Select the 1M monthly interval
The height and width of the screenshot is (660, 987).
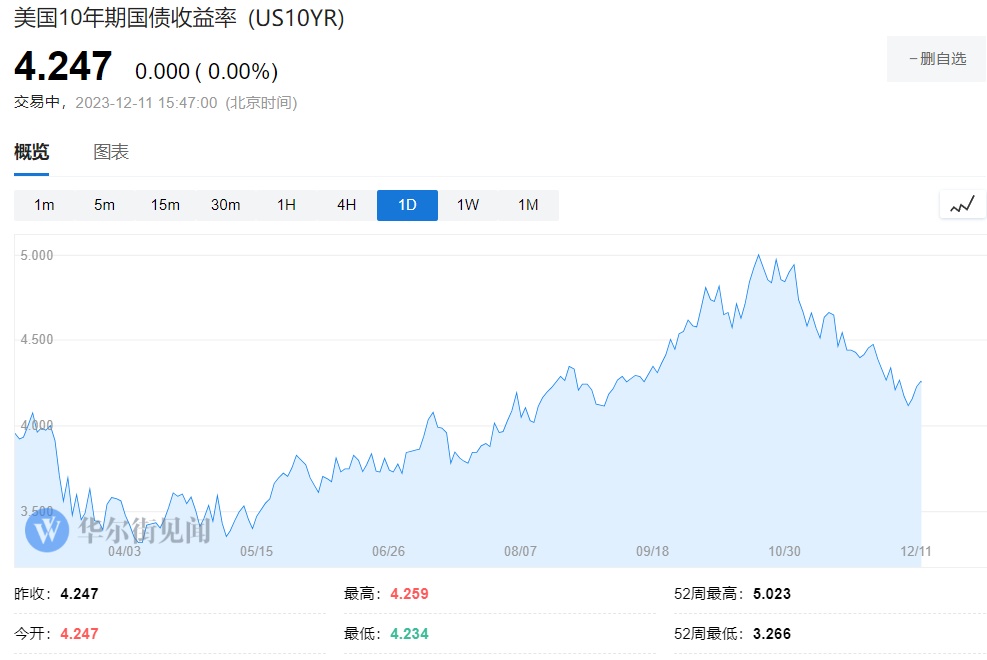pyautogui.click(x=528, y=205)
